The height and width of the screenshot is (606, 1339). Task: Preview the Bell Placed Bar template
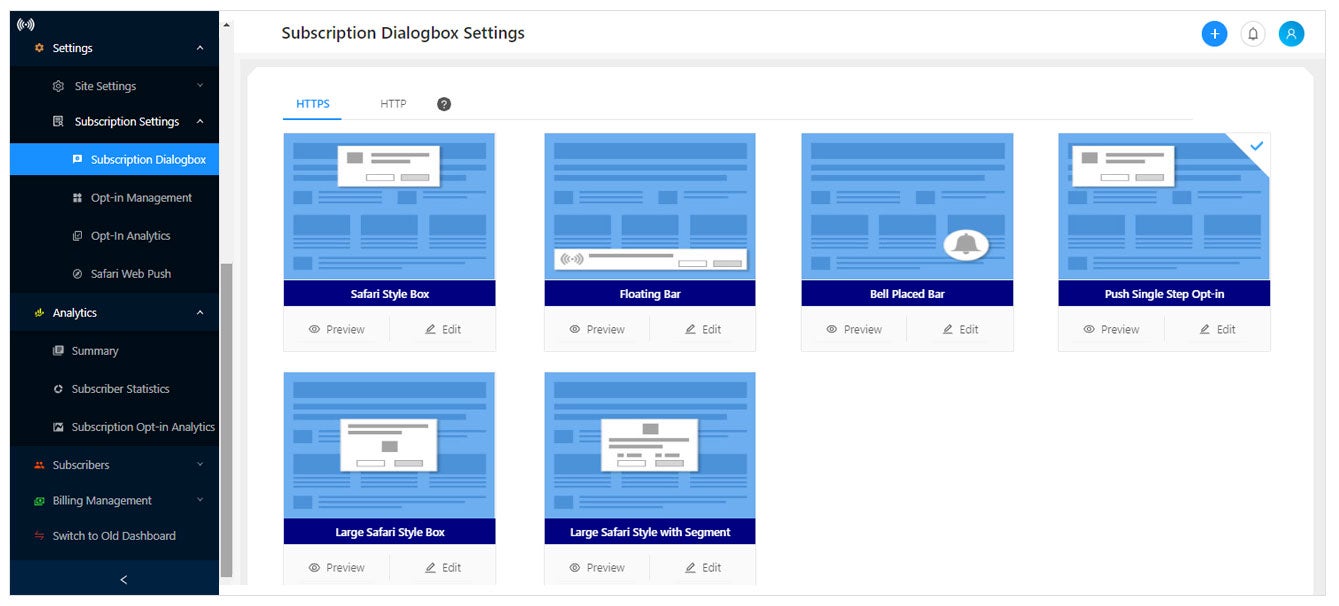(x=853, y=329)
